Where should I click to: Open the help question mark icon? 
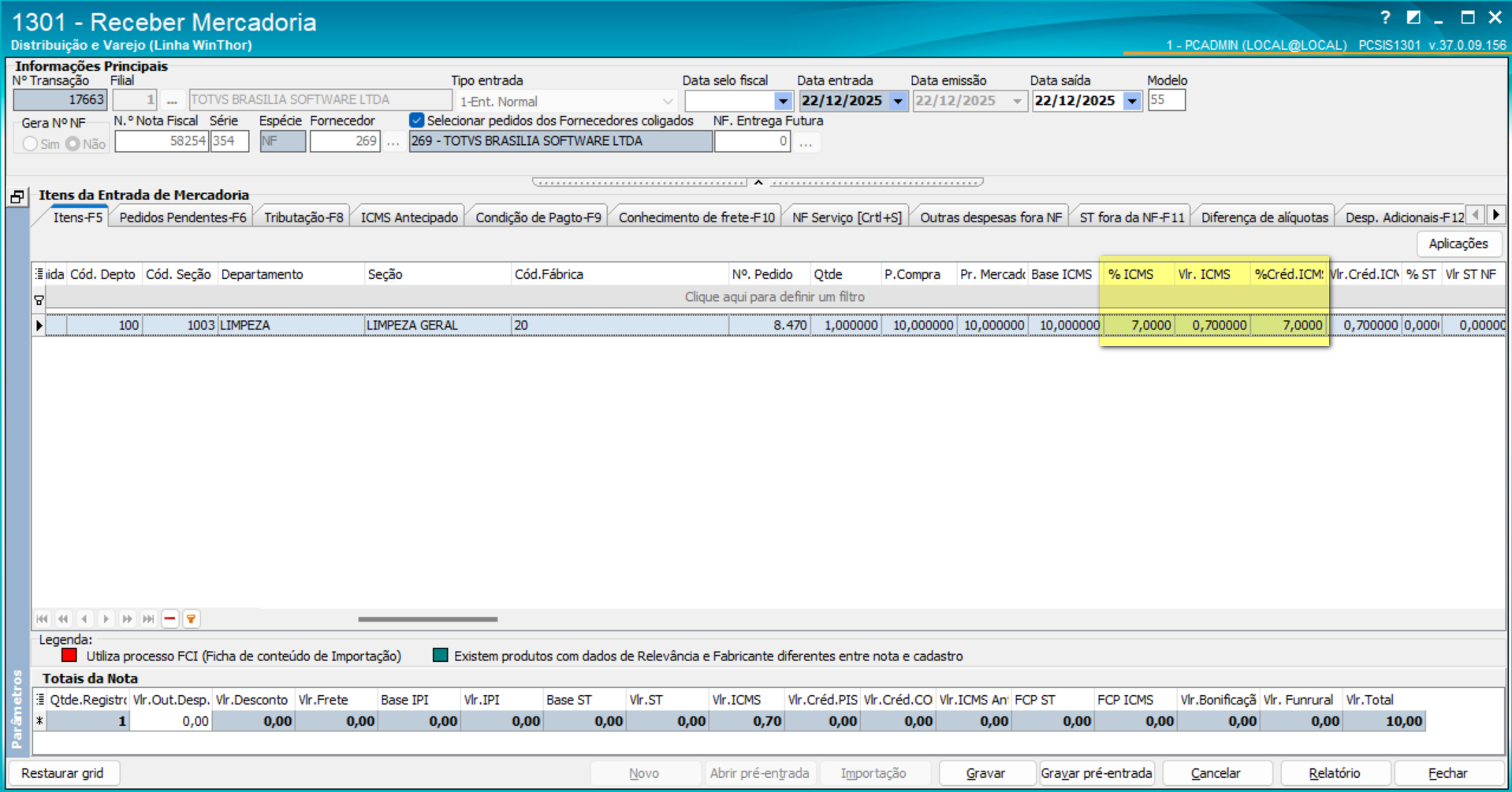pyautogui.click(x=1385, y=17)
